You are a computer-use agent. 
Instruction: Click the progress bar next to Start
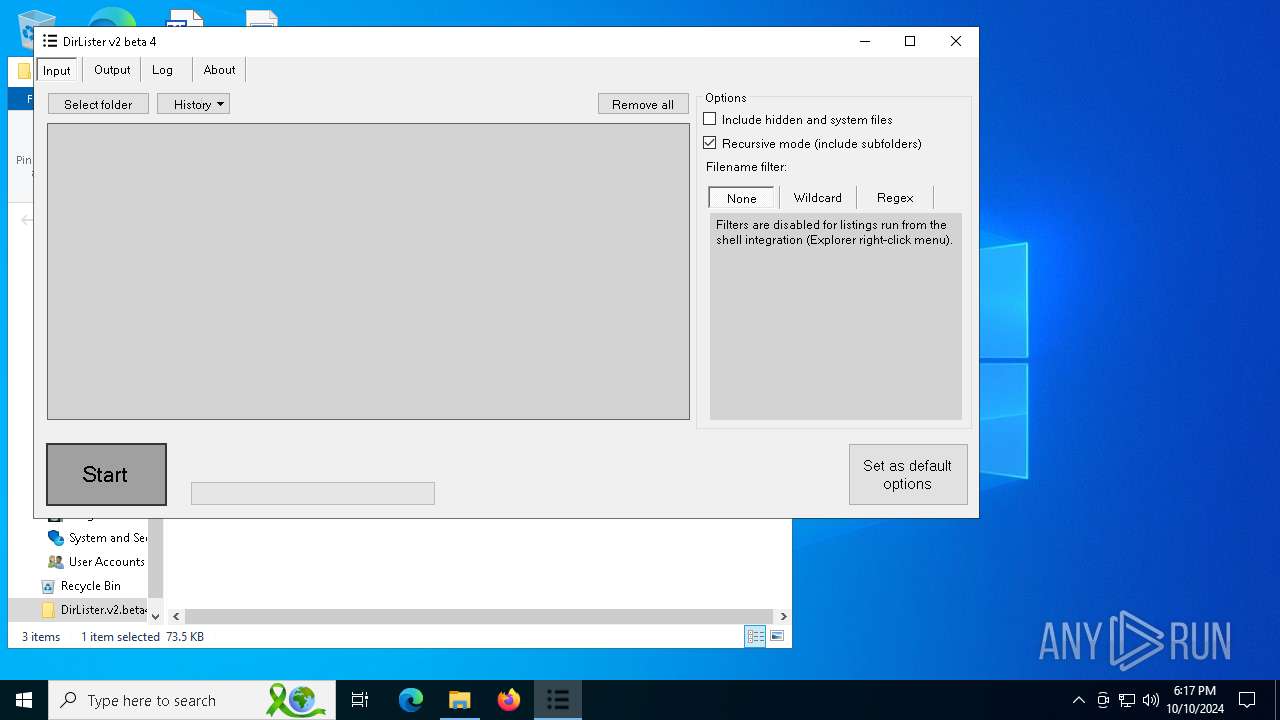[x=313, y=493]
